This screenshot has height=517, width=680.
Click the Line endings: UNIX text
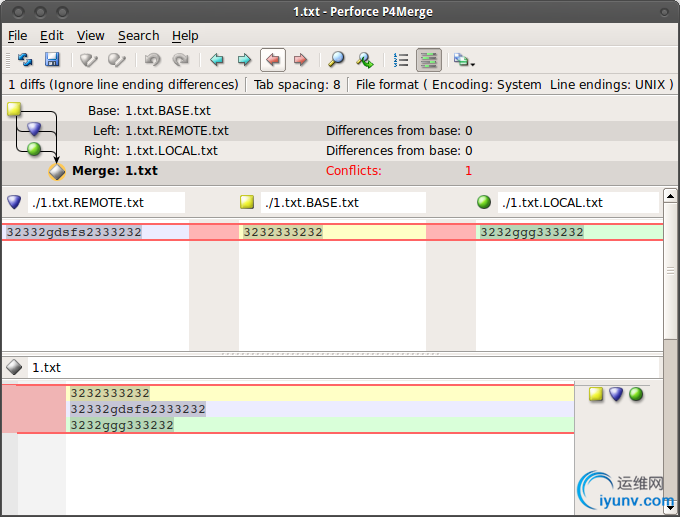[x=607, y=85]
